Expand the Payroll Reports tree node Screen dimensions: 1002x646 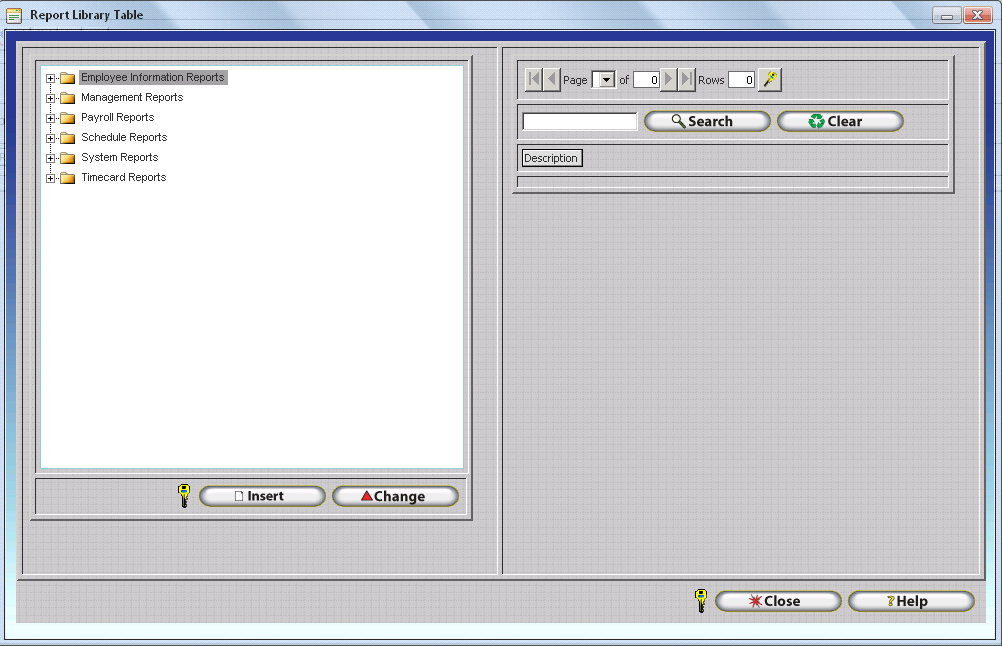click(50, 118)
